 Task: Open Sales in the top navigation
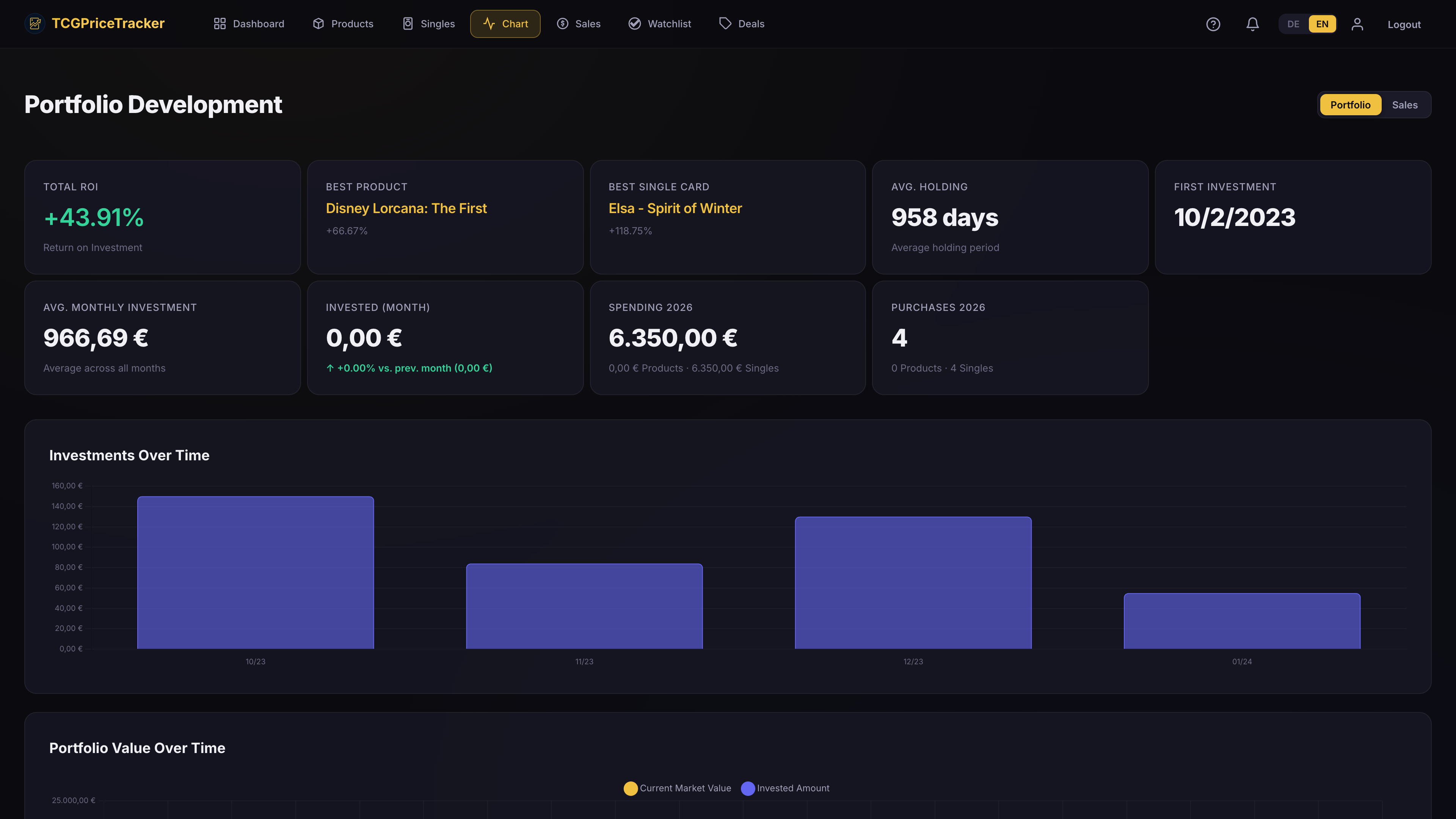coord(579,24)
